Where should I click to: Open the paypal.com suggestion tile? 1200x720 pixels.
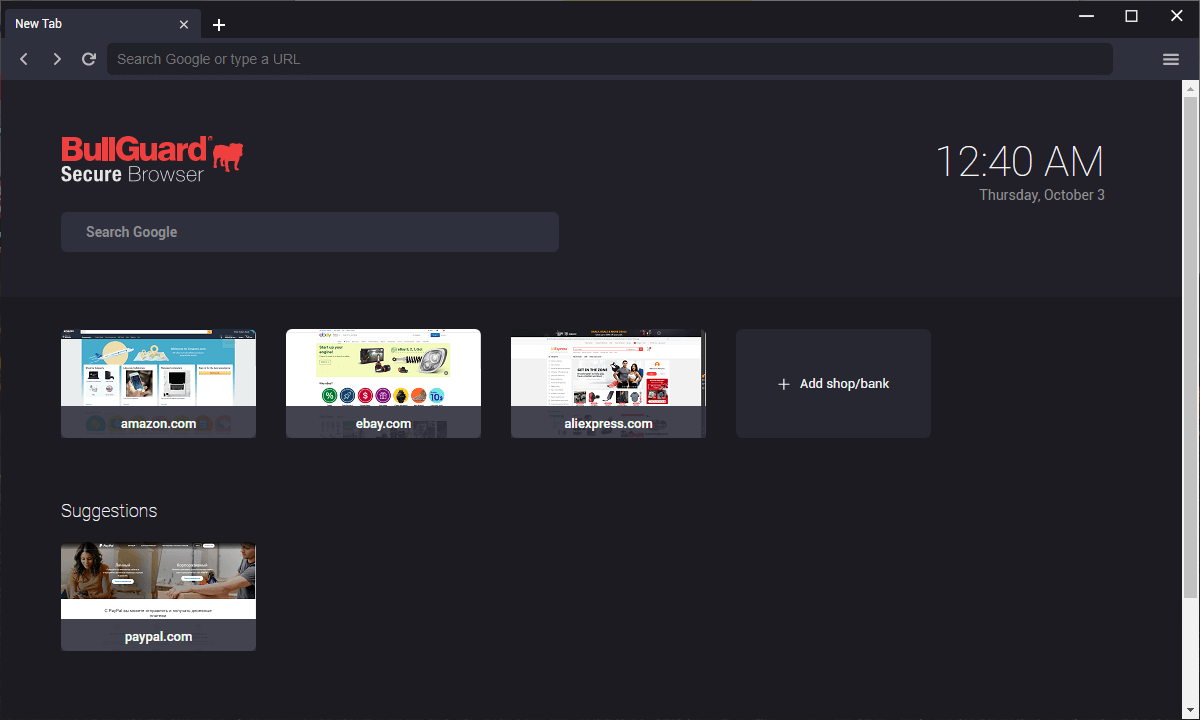pyautogui.click(x=158, y=597)
